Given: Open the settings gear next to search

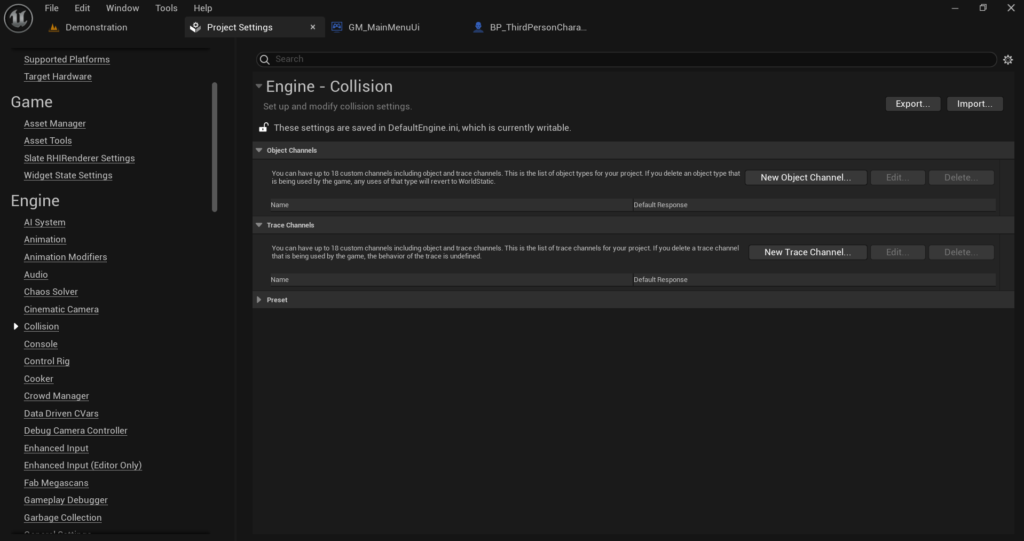Looking at the screenshot, I should [x=1008, y=59].
